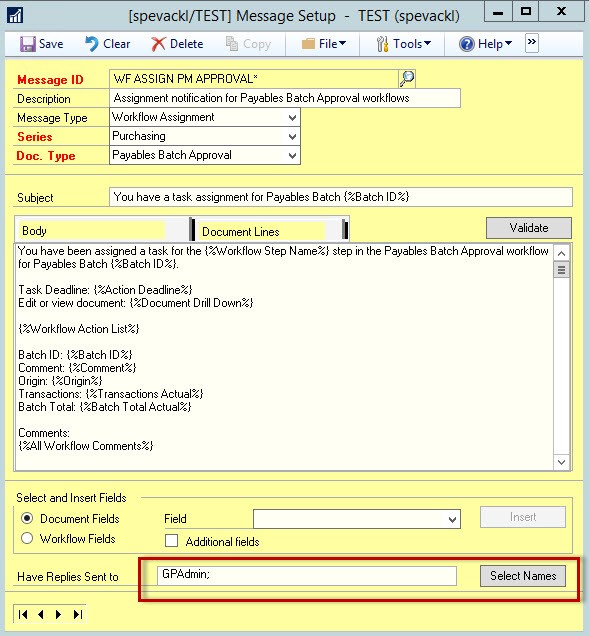Click the body scrollbar up arrow

pos(561,254)
